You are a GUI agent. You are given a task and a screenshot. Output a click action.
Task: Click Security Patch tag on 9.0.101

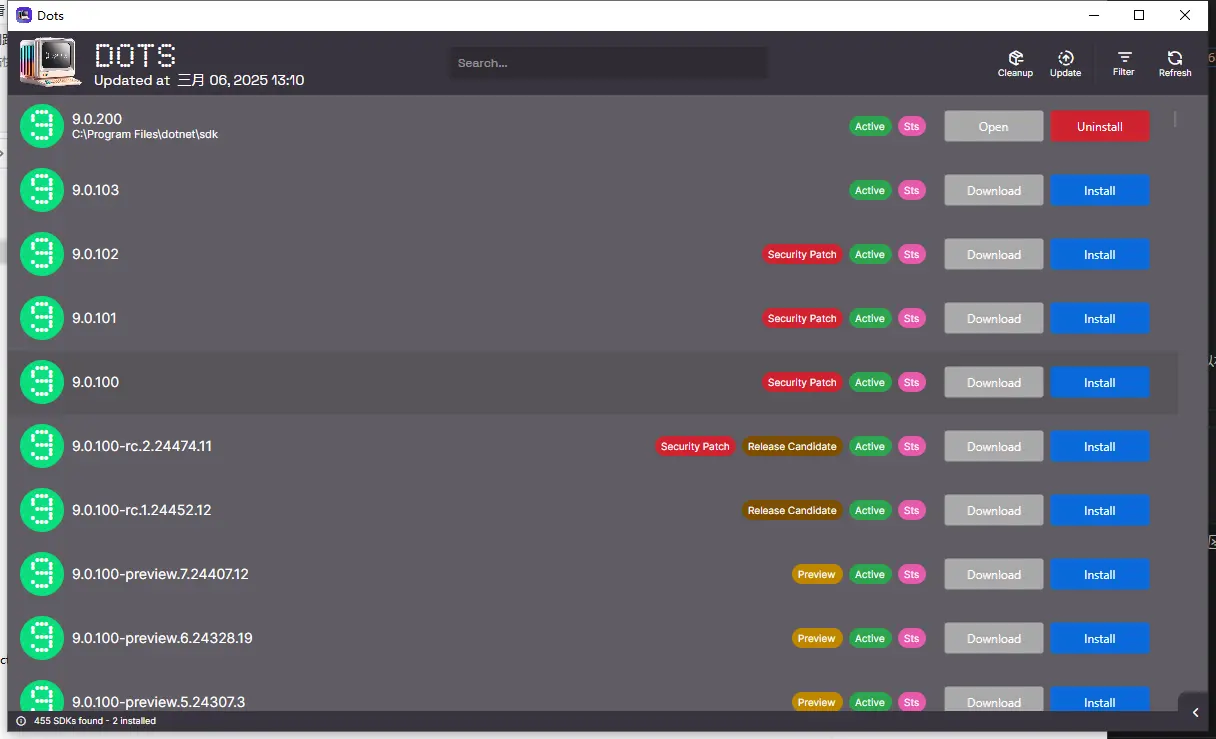click(x=802, y=319)
